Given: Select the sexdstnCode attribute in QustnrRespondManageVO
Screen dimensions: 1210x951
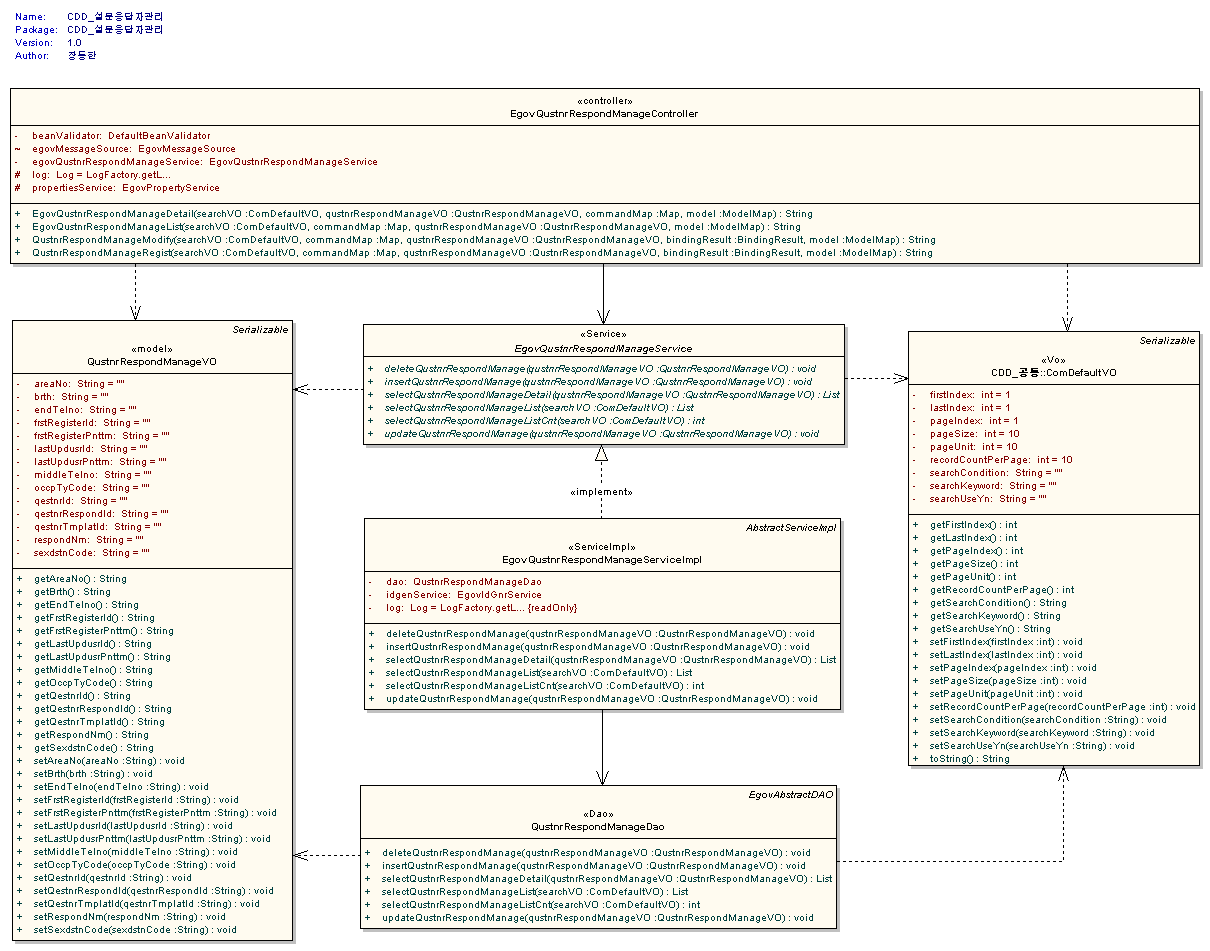Looking at the screenshot, I should (91, 552).
